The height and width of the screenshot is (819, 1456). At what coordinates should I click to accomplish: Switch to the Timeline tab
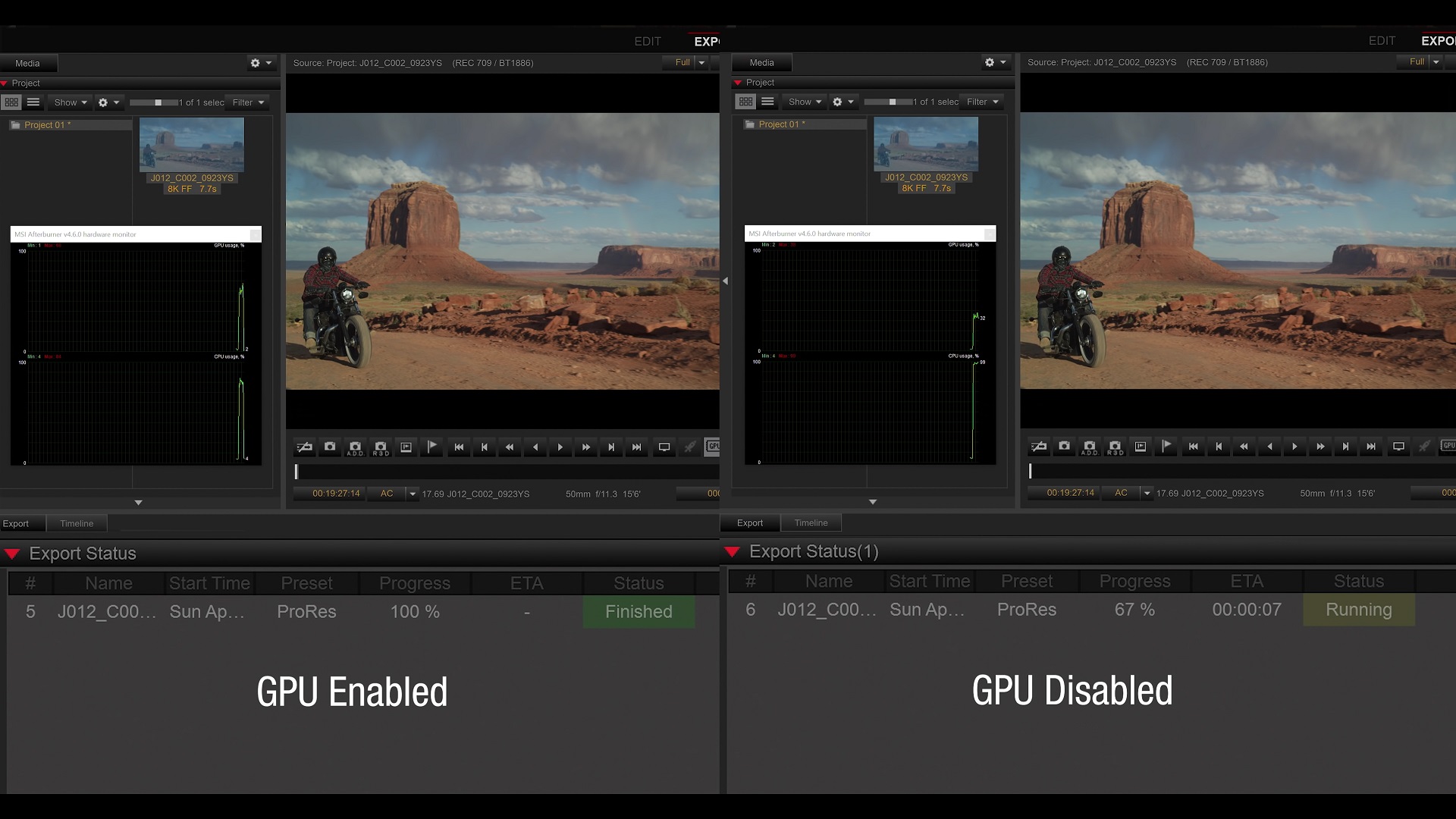tap(76, 523)
